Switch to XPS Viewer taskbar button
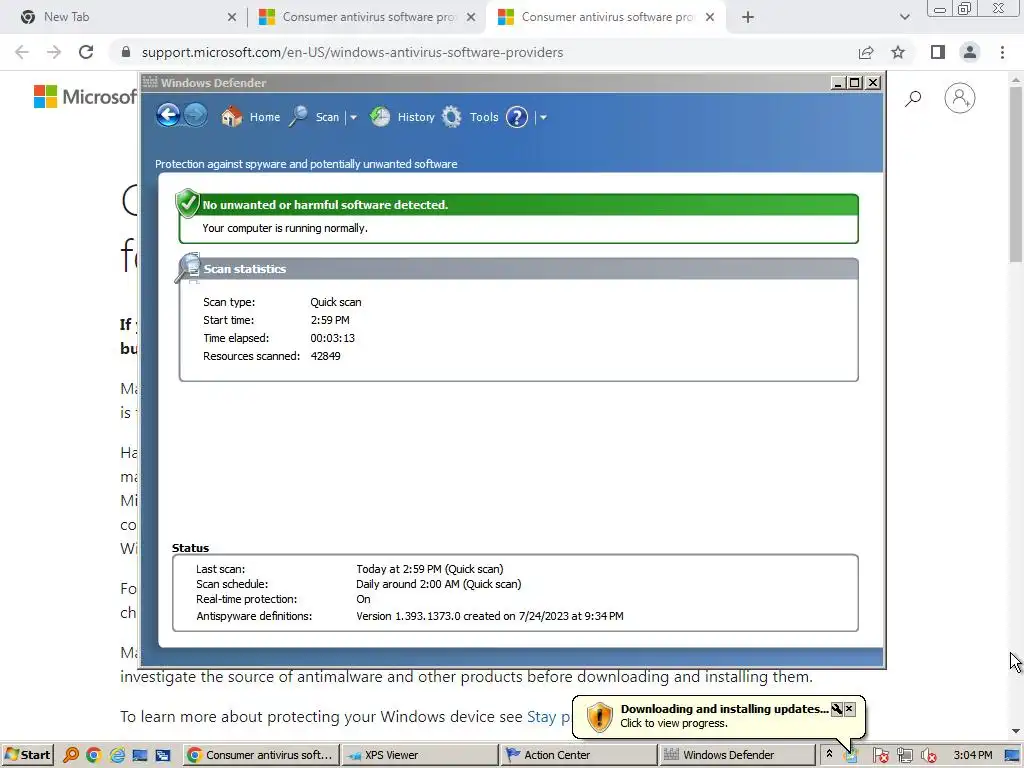This screenshot has height=768, width=1024. (x=420, y=755)
